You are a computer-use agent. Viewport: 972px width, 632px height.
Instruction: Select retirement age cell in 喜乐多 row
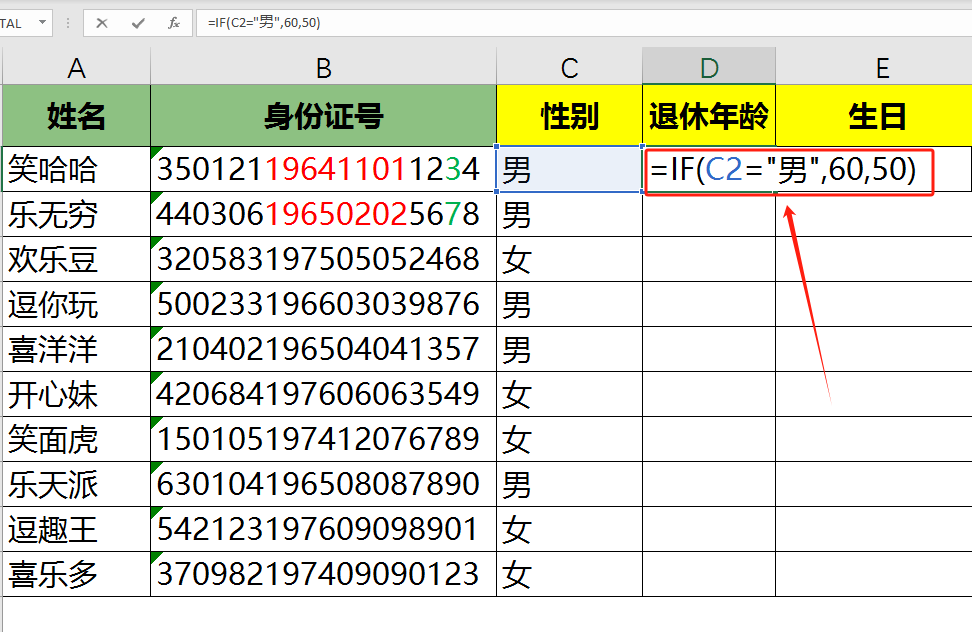point(709,574)
